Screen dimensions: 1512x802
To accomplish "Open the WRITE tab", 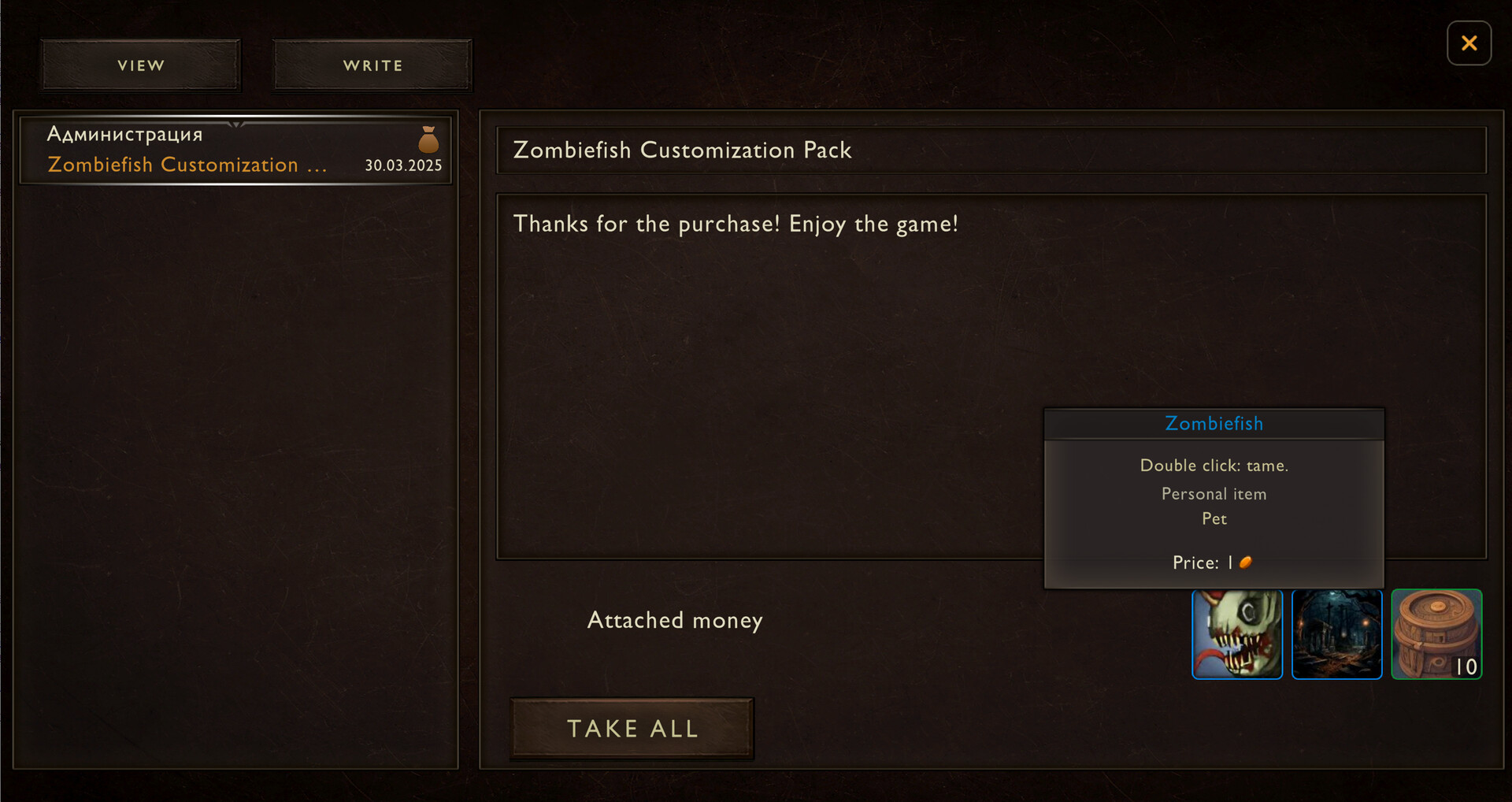I will click(372, 65).
